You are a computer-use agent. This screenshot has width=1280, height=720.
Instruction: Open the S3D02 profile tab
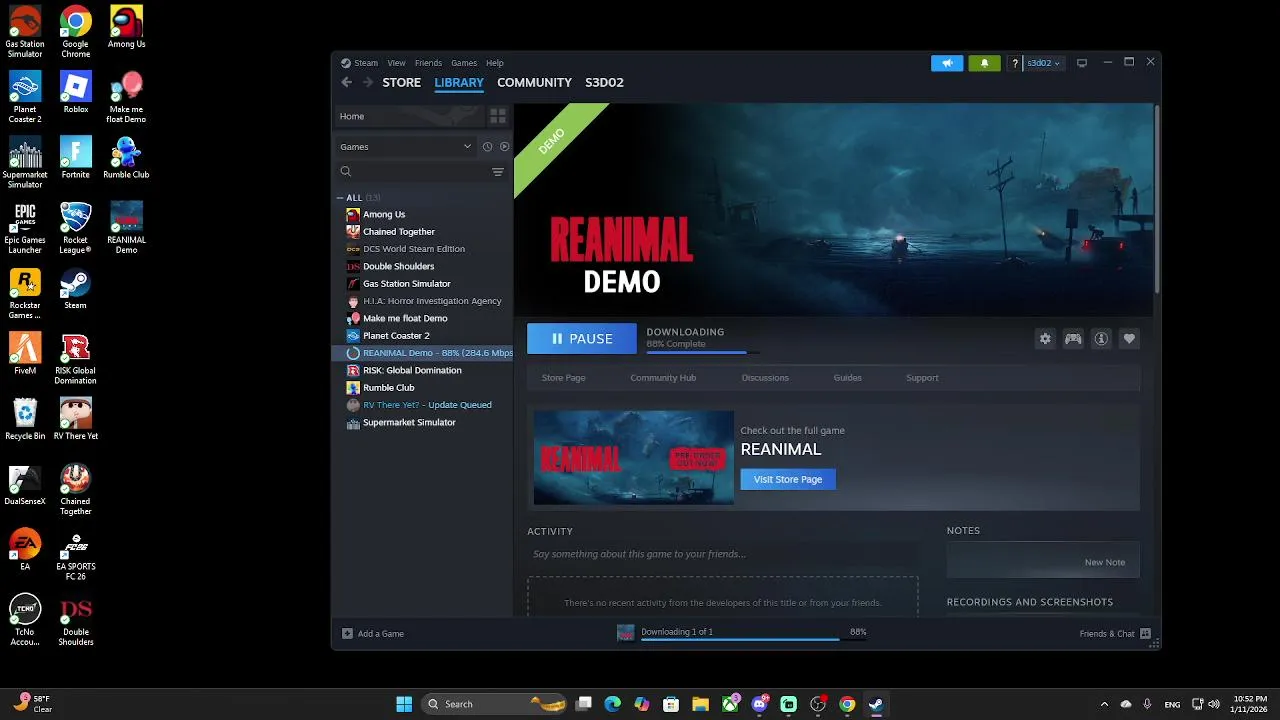[604, 82]
